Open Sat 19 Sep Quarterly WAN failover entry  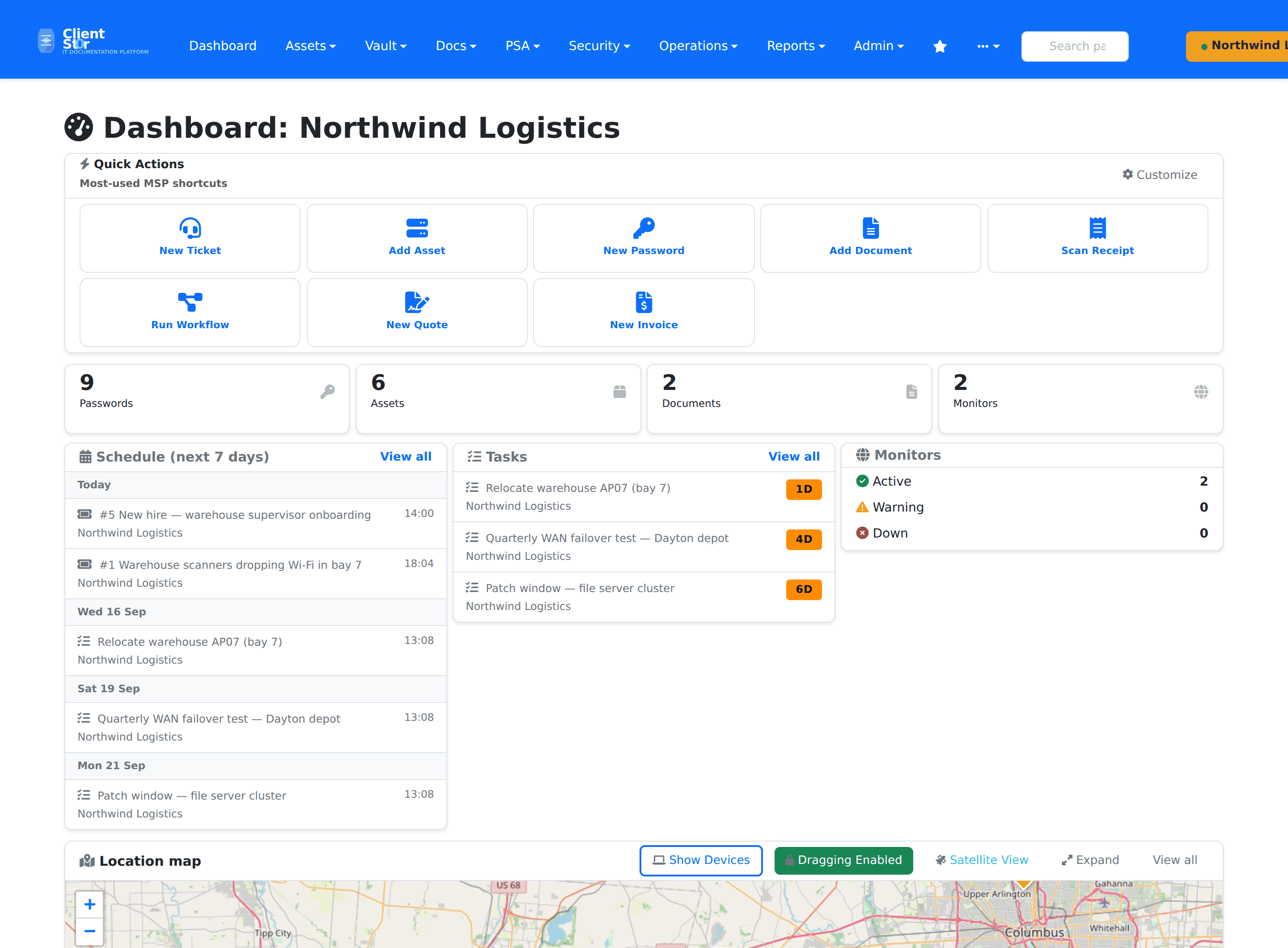pyautogui.click(x=255, y=727)
